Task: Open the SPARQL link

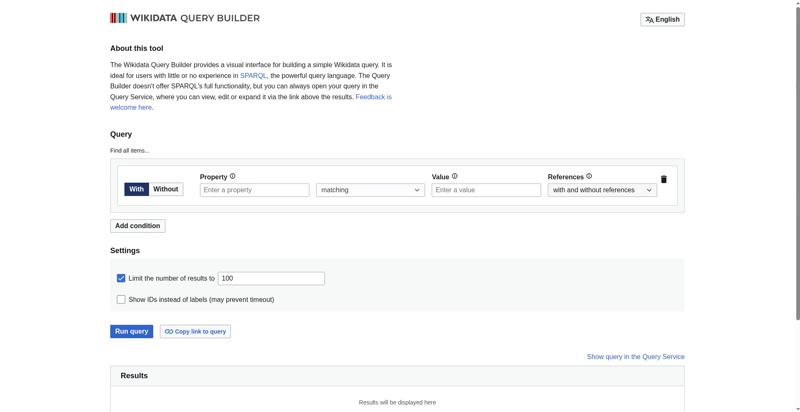Action: [x=254, y=75]
